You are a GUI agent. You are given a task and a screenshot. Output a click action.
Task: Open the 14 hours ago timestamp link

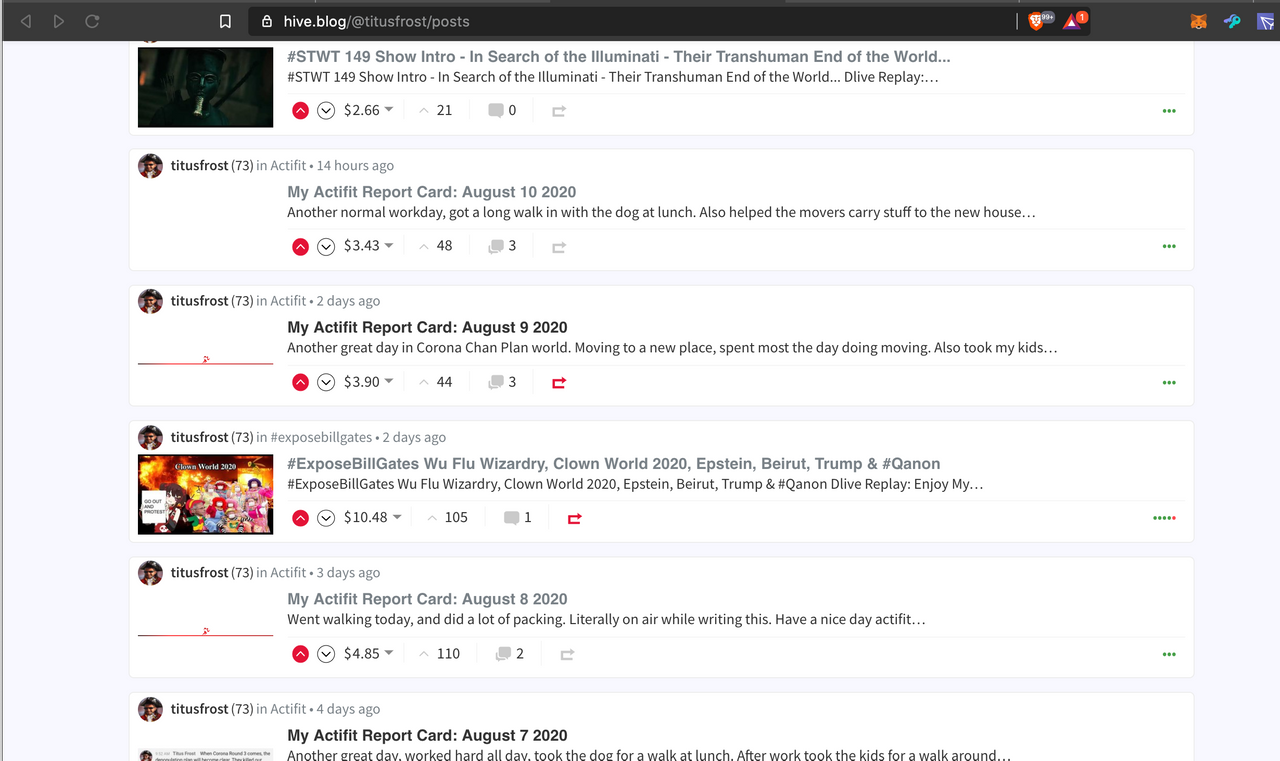[x=355, y=166]
